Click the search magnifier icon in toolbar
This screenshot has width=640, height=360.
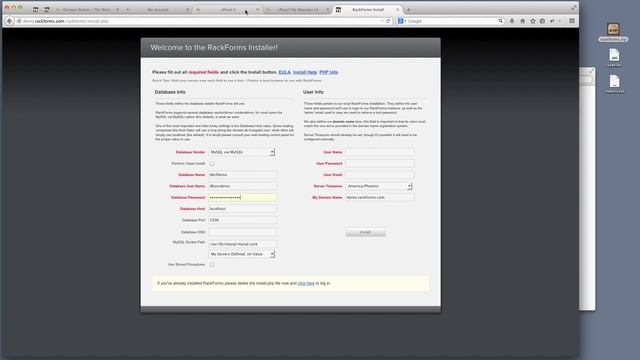[x=500, y=21]
